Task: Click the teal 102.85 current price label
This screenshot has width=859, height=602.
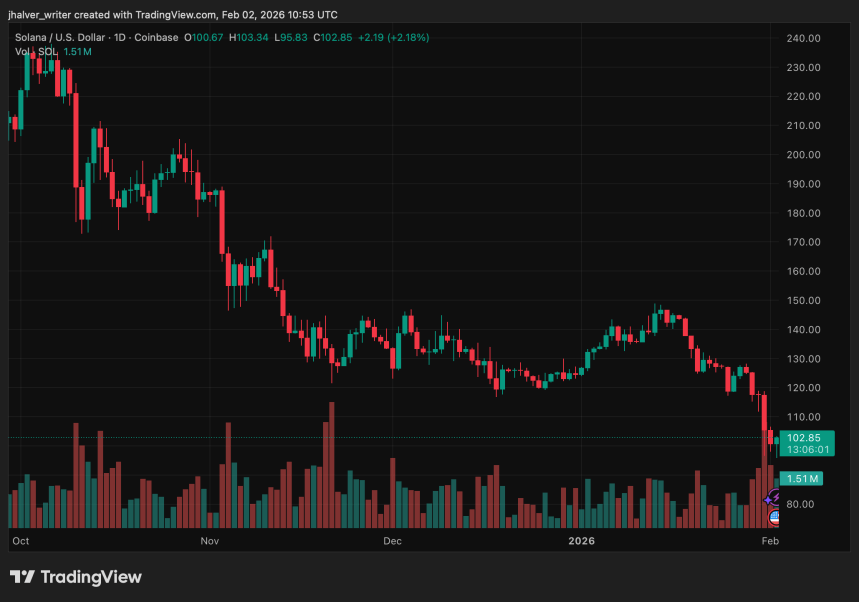Action: [806, 438]
